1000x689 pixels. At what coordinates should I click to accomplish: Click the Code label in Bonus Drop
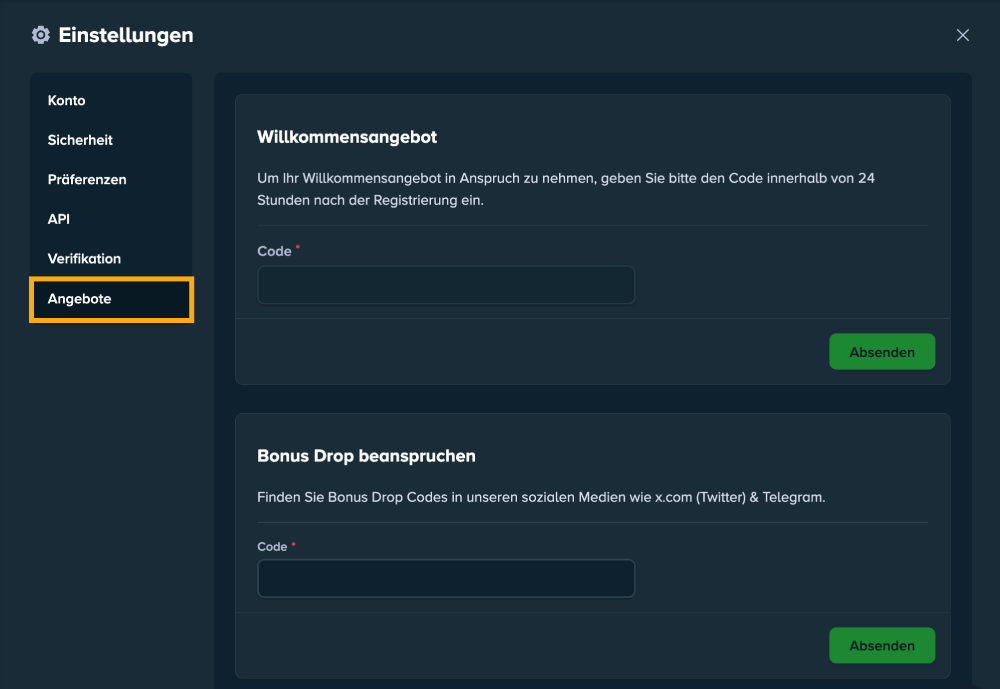point(272,547)
